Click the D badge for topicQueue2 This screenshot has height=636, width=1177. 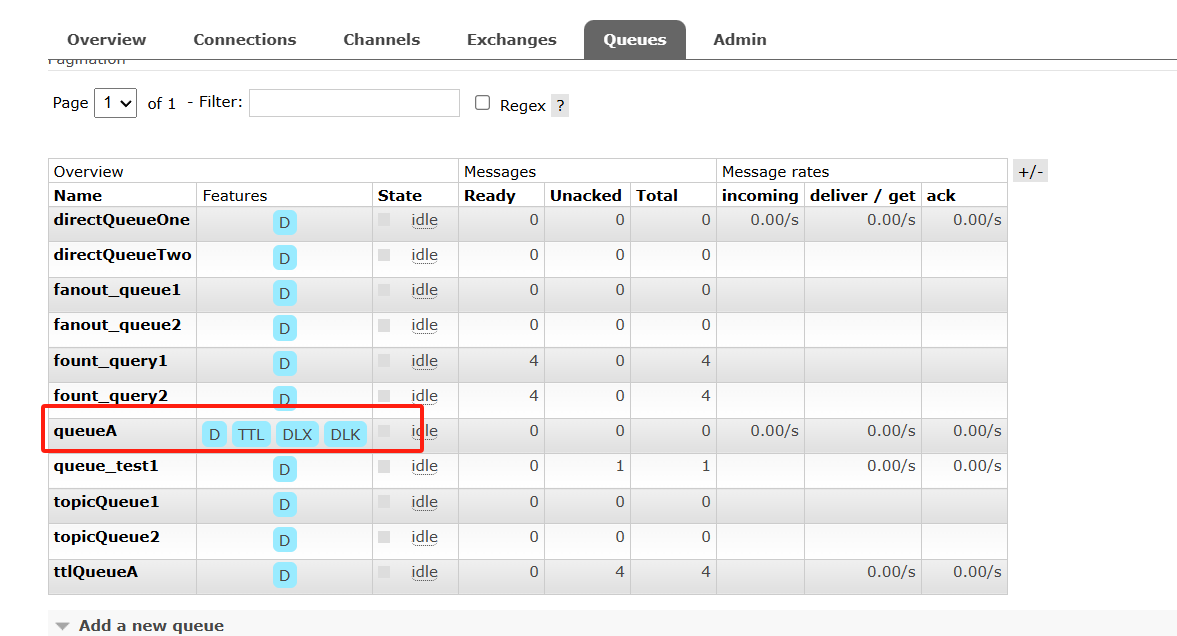pyautogui.click(x=284, y=540)
